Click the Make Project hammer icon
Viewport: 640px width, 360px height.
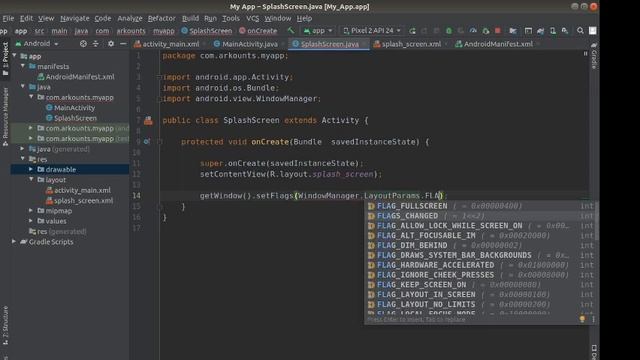[291, 31]
